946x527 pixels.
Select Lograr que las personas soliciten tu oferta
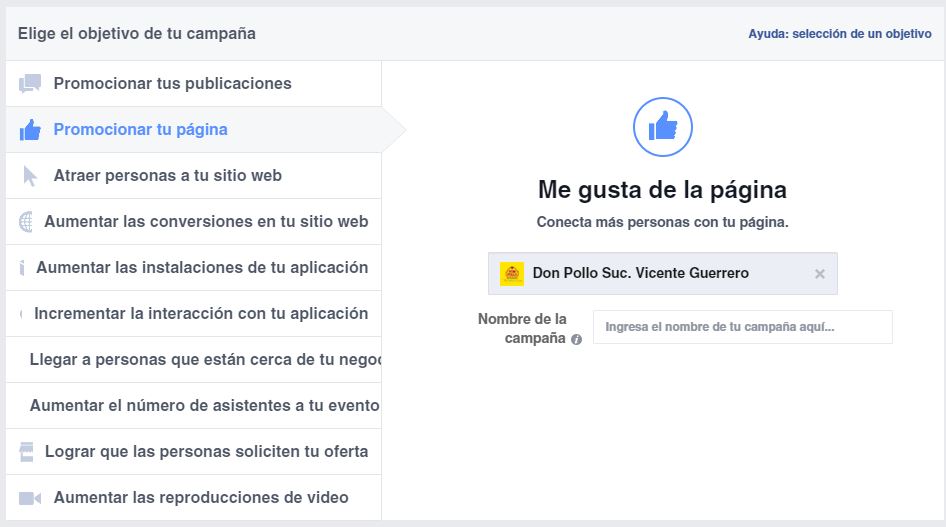tap(194, 452)
